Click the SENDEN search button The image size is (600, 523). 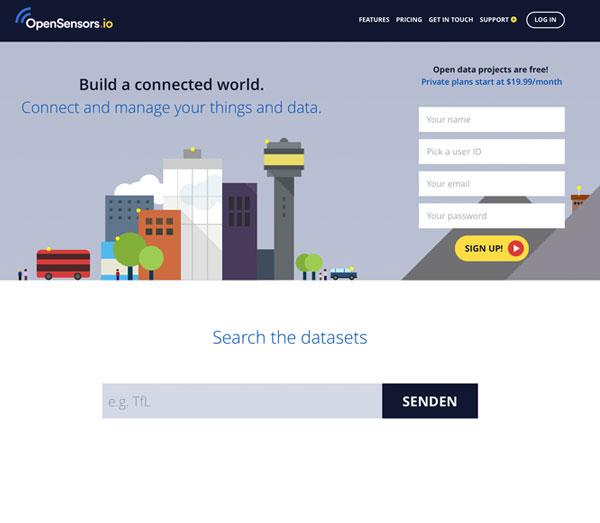430,401
